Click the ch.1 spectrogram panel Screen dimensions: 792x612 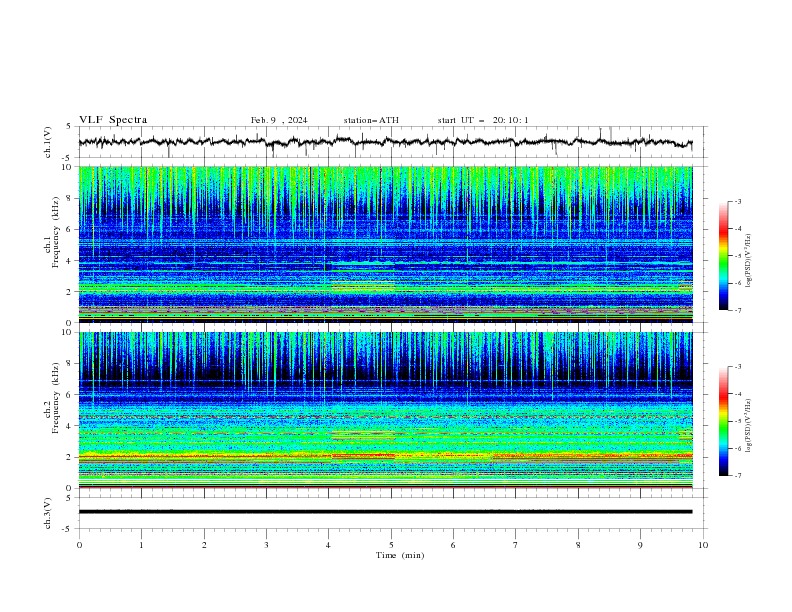point(385,244)
